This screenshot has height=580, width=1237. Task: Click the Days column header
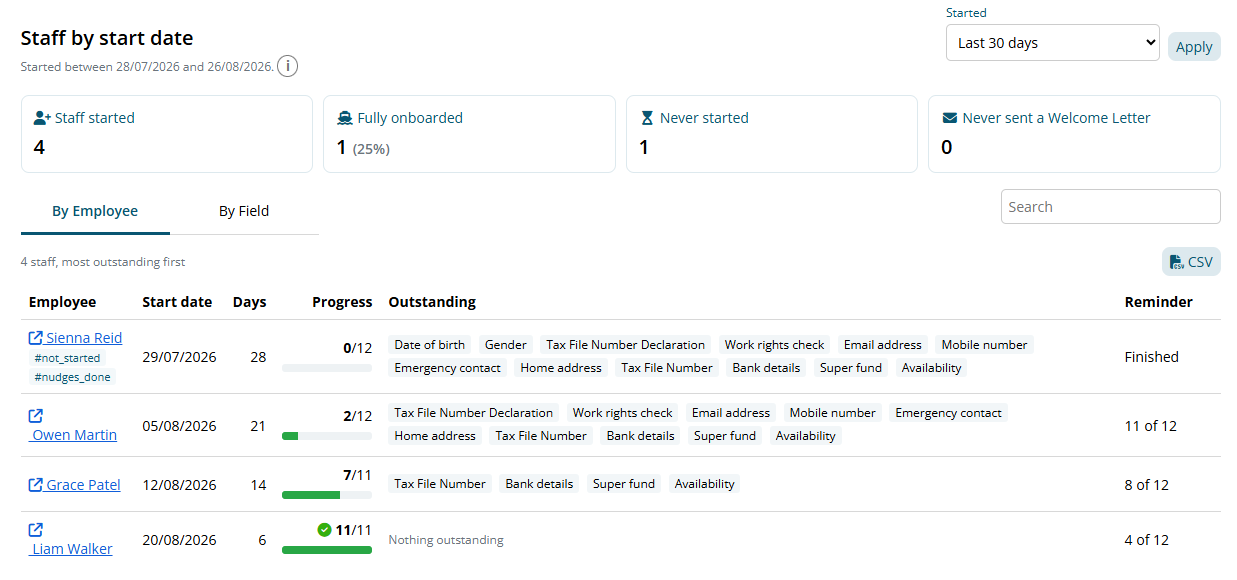[250, 302]
